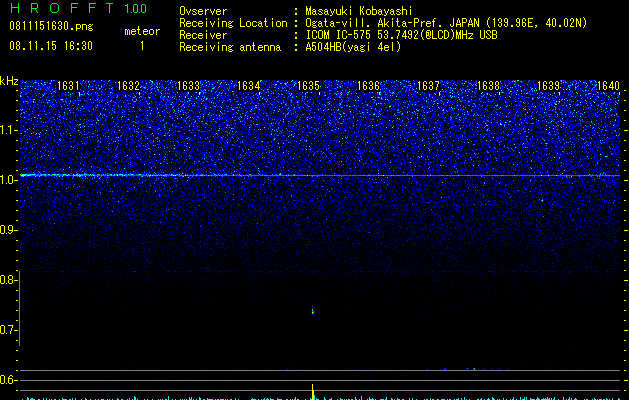Click the yellow spike in the bottom signal graph
The width and height of the screenshot is (629, 400).
(313, 391)
